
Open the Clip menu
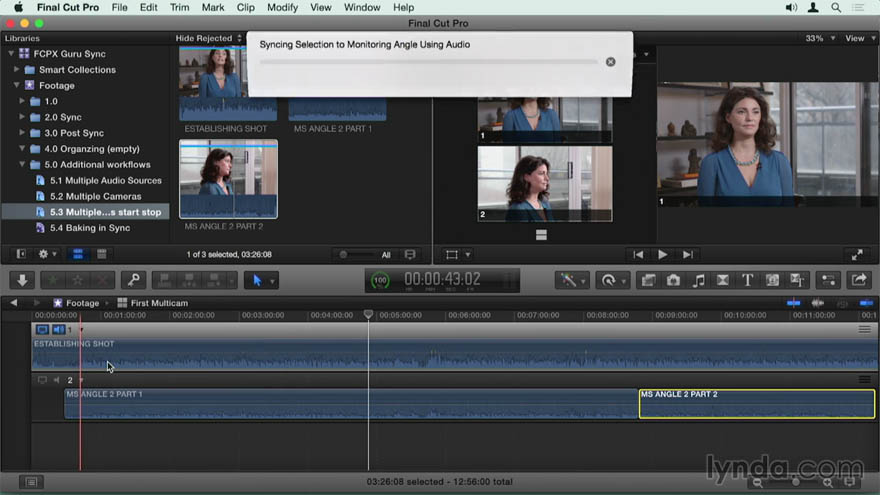(x=245, y=7)
